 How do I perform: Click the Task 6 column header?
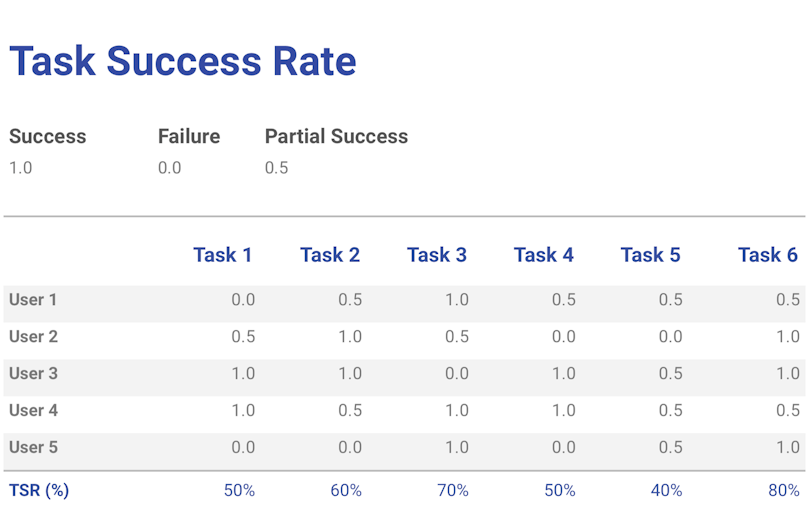pos(767,255)
